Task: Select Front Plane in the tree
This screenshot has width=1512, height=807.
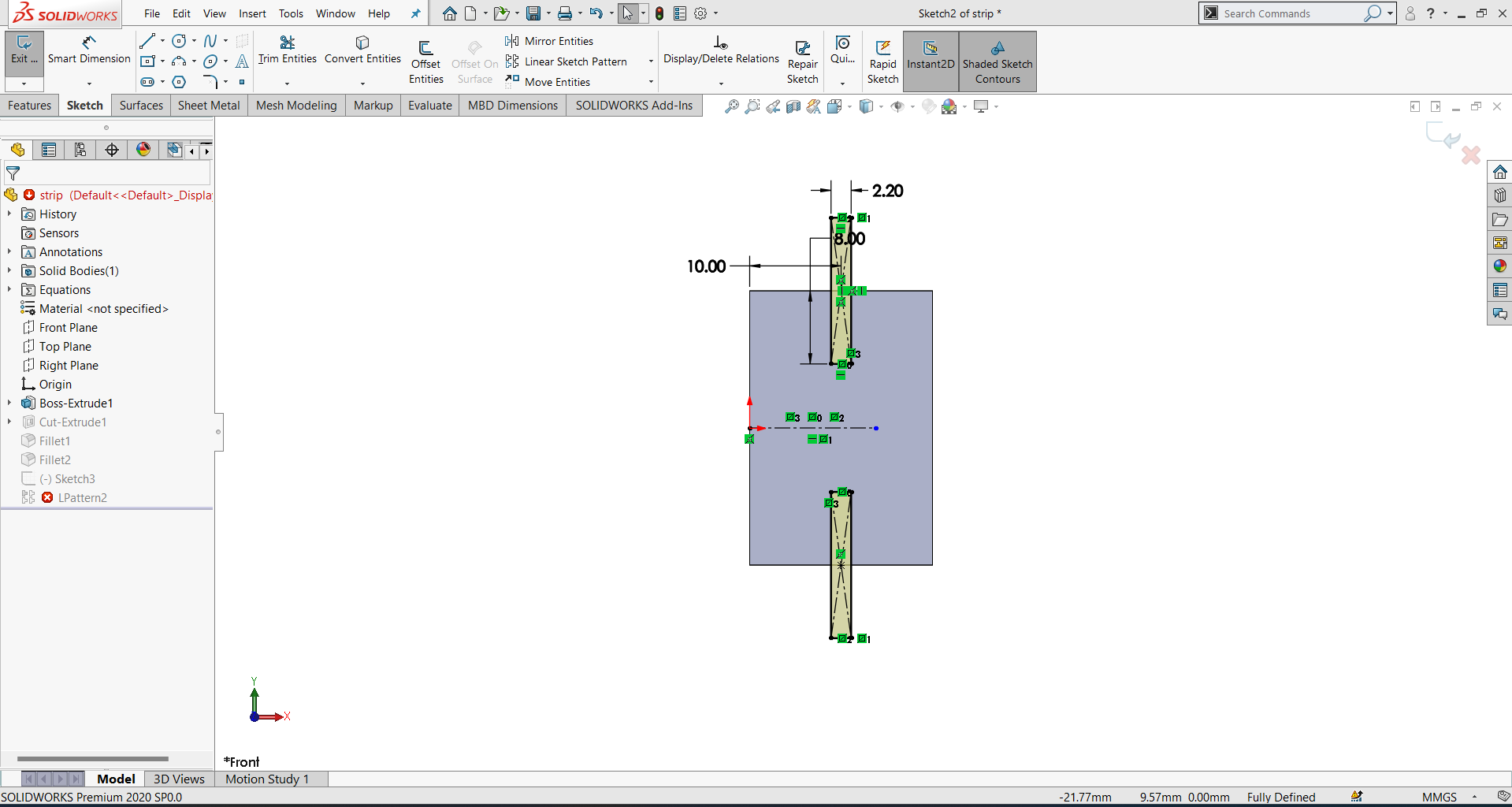Action: tap(69, 328)
